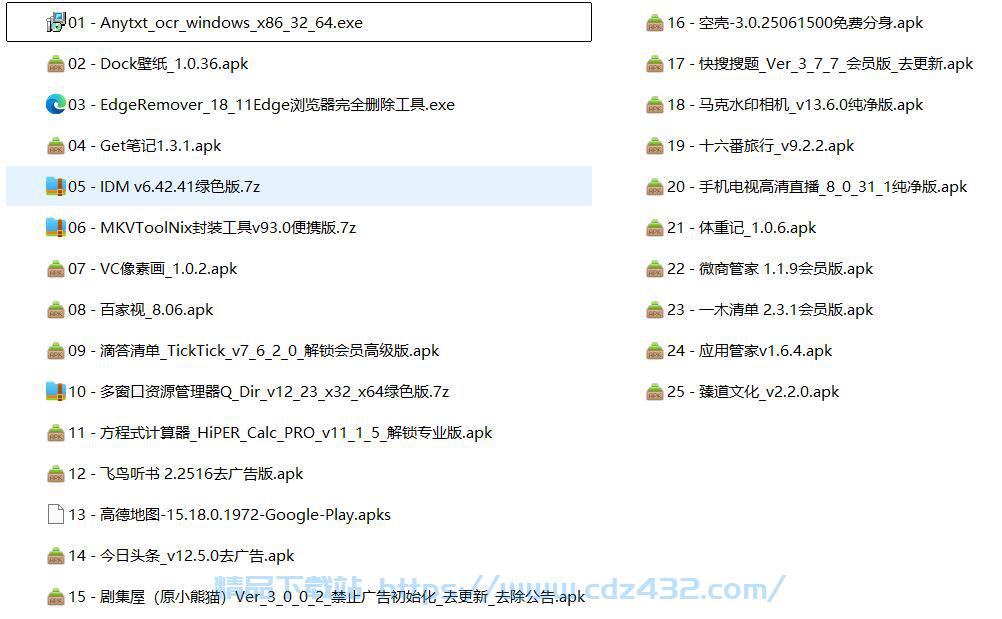Select file name 12 - 飞鸟听书 2.2516去广告版.apk
1002x619 pixels.
coord(186,474)
